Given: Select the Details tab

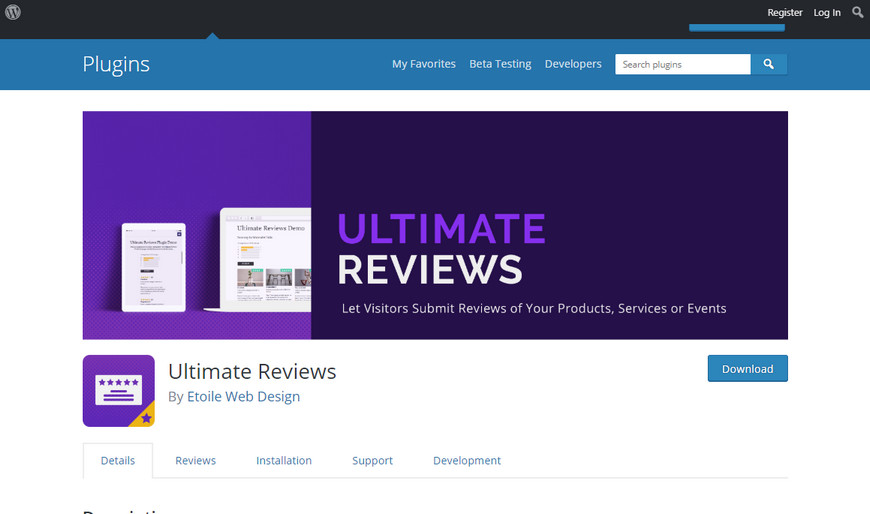Looking at the screenshot, I should 118,460.
